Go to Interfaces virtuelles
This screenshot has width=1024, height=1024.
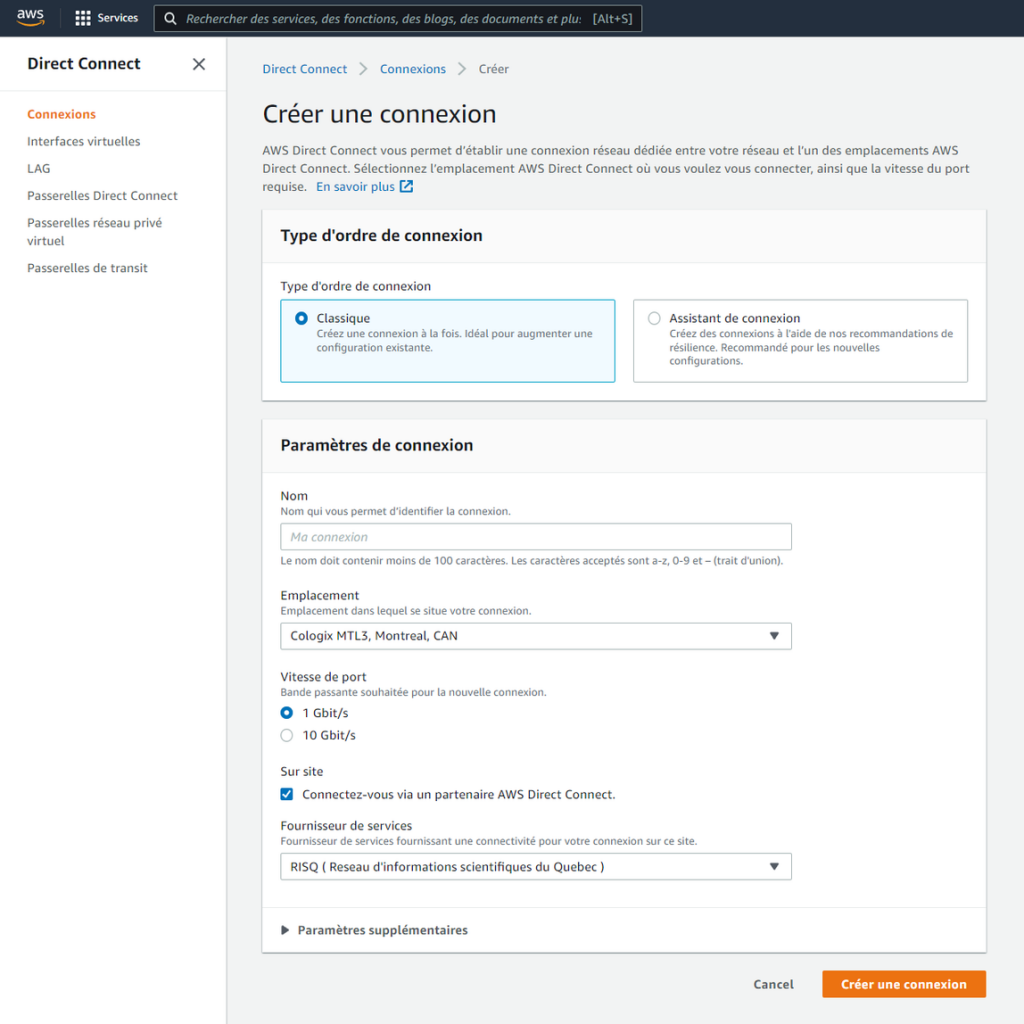84,142
